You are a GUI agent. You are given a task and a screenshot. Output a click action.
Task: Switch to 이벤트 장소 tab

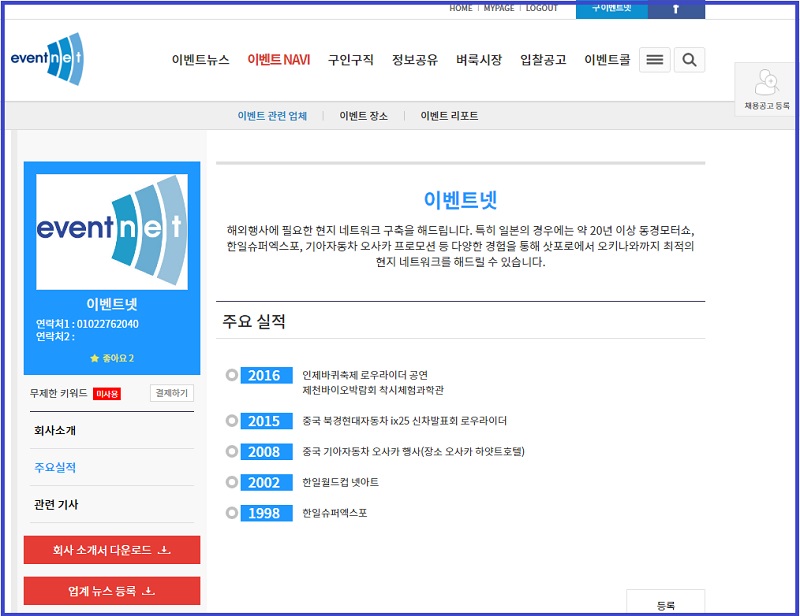pos(363,116)
